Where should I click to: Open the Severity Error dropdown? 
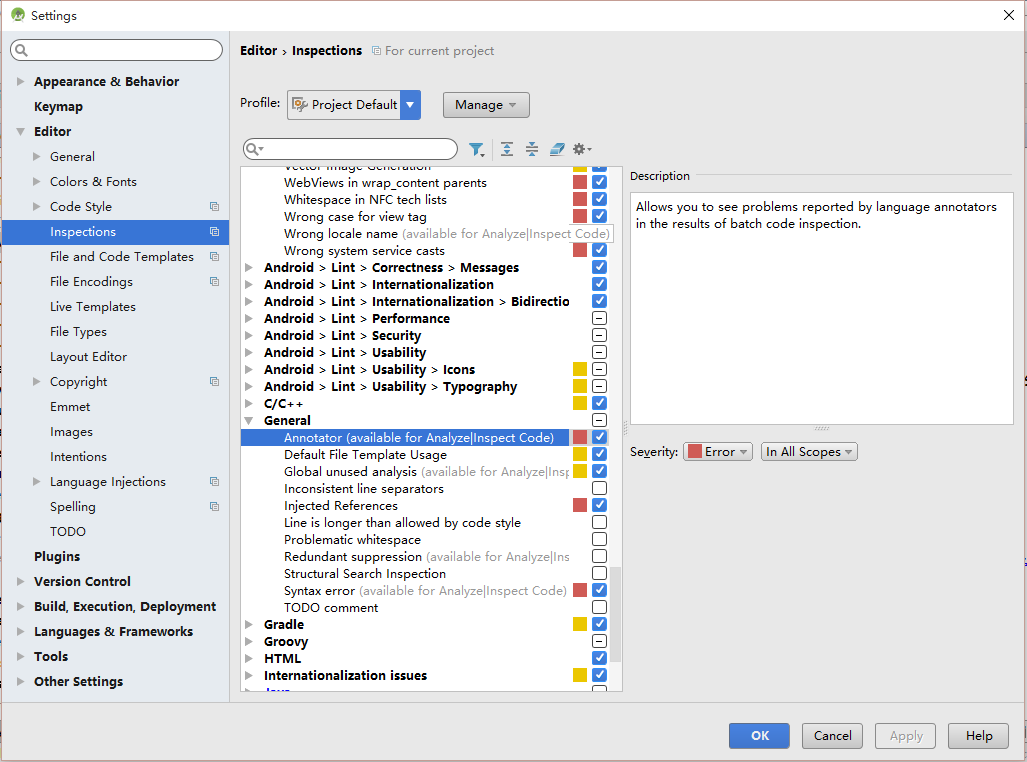coord(718,451)
